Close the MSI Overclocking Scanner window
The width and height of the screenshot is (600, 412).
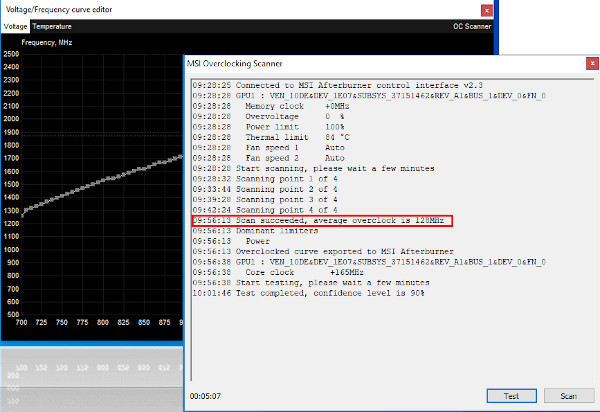click(592, 64)
